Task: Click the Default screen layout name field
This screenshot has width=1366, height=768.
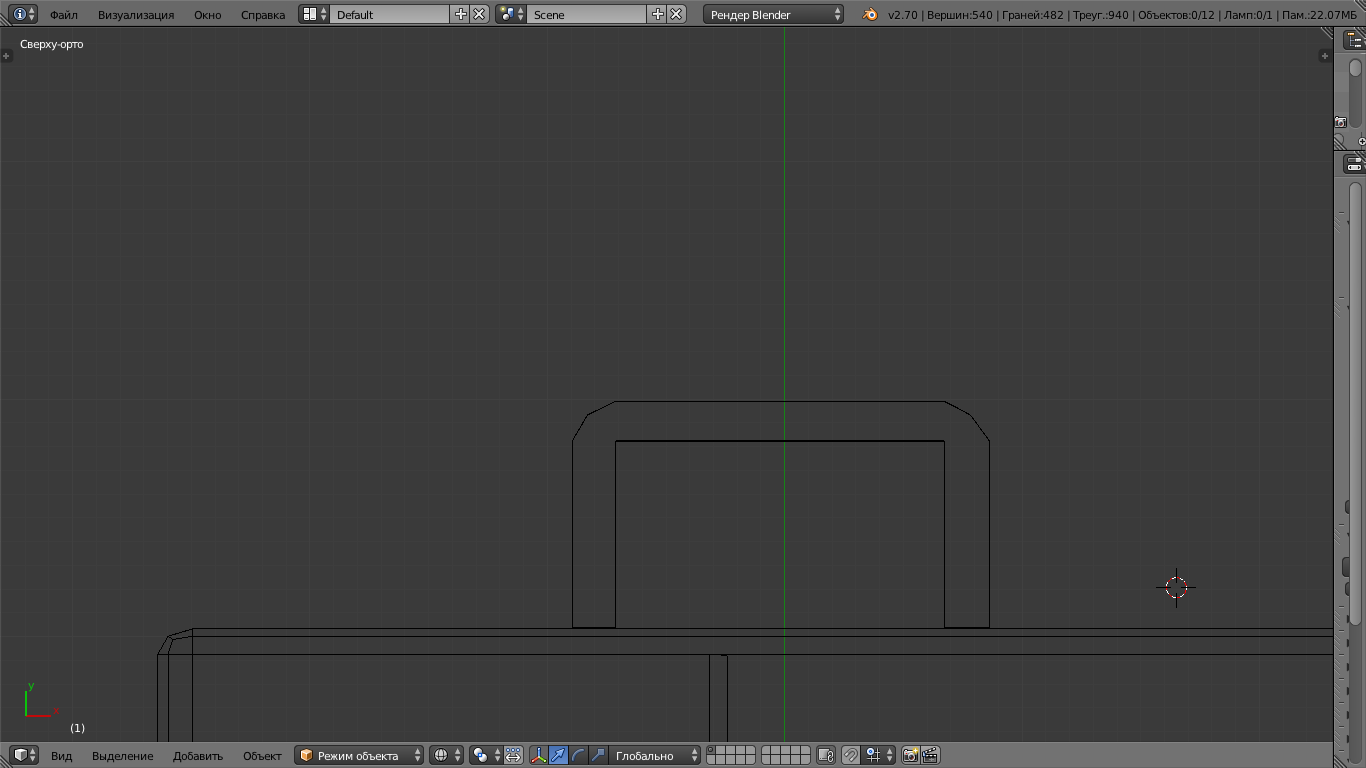Action: tap(390, 15)
